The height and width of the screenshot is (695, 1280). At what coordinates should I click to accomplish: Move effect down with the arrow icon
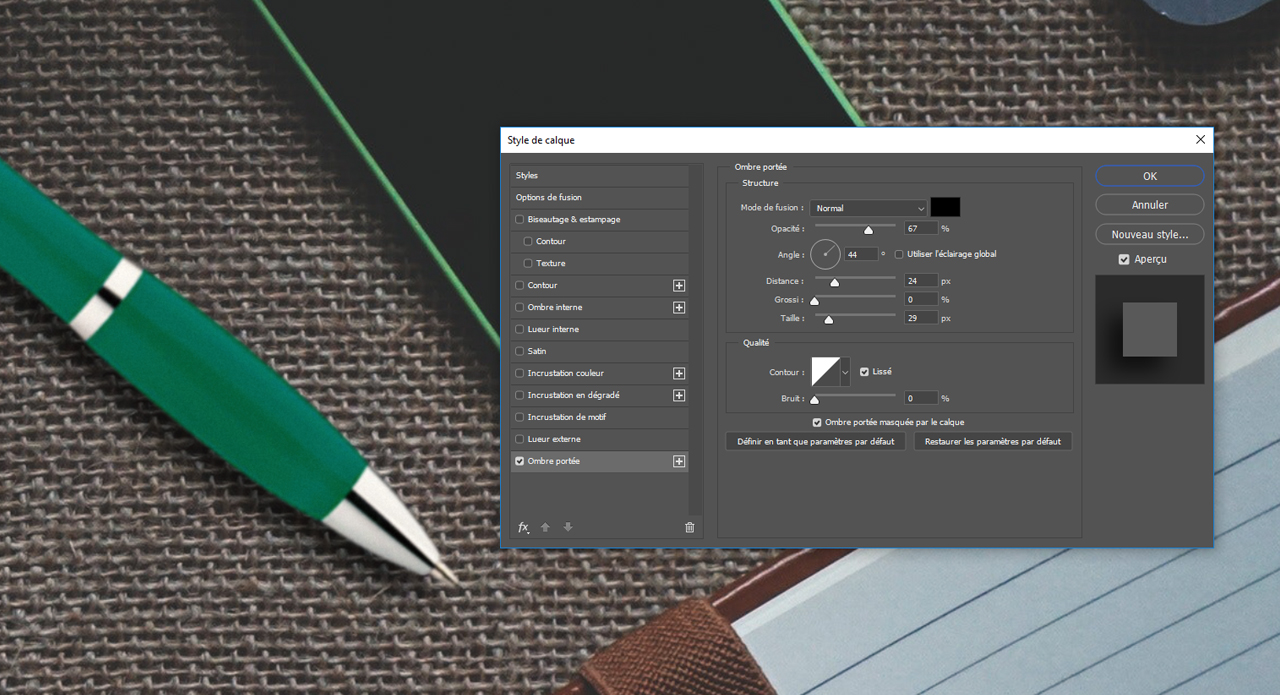568,527
